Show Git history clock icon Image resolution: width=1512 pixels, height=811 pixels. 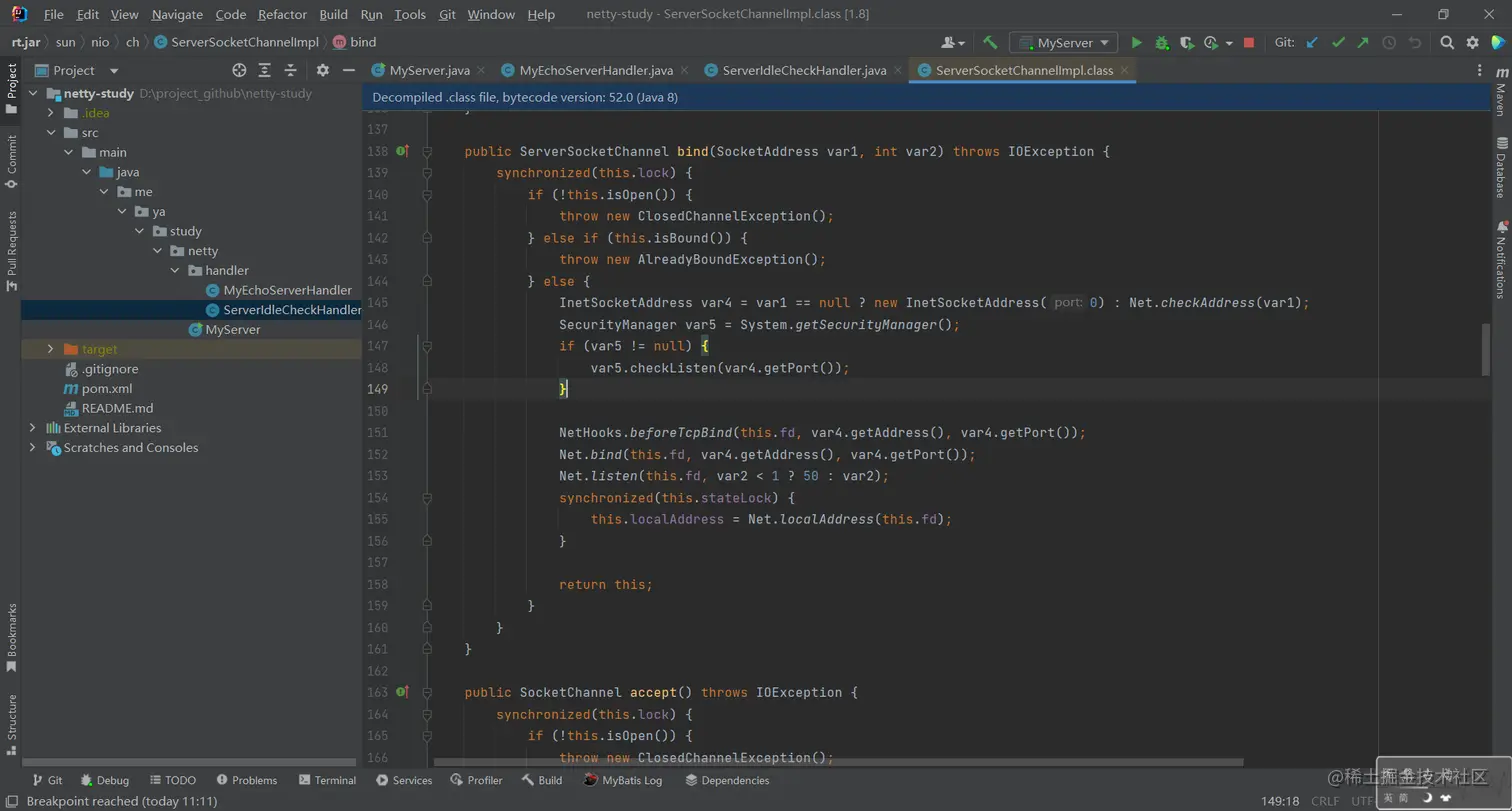pyautogui.click(x=1389, y=43)
